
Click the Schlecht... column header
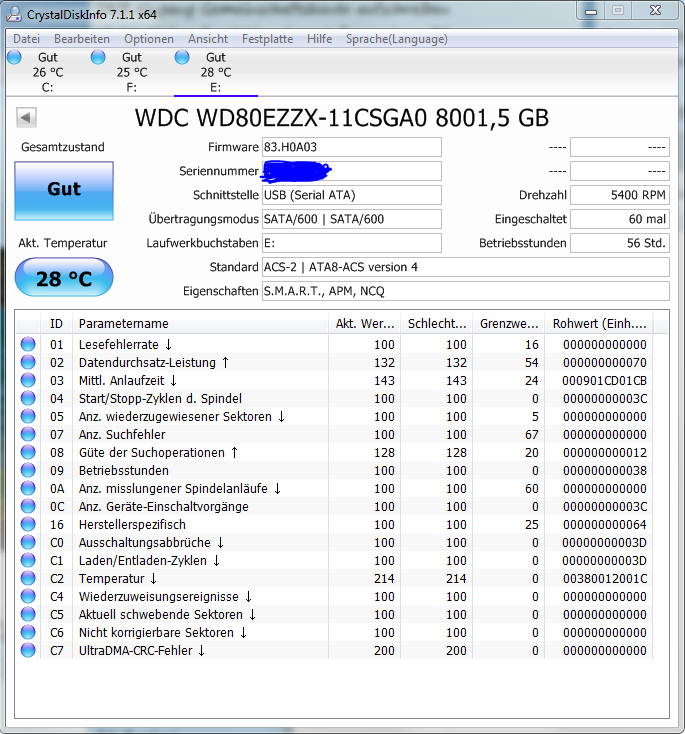[x=437, y=323]
